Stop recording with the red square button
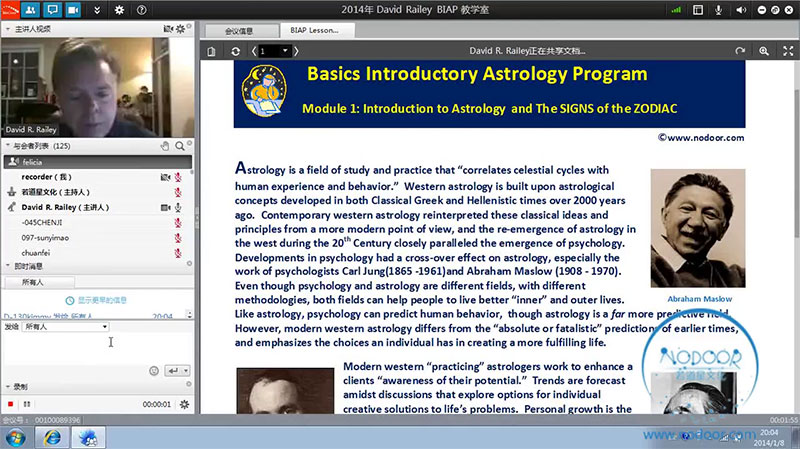800x449 pixels. tap(10, 404)
